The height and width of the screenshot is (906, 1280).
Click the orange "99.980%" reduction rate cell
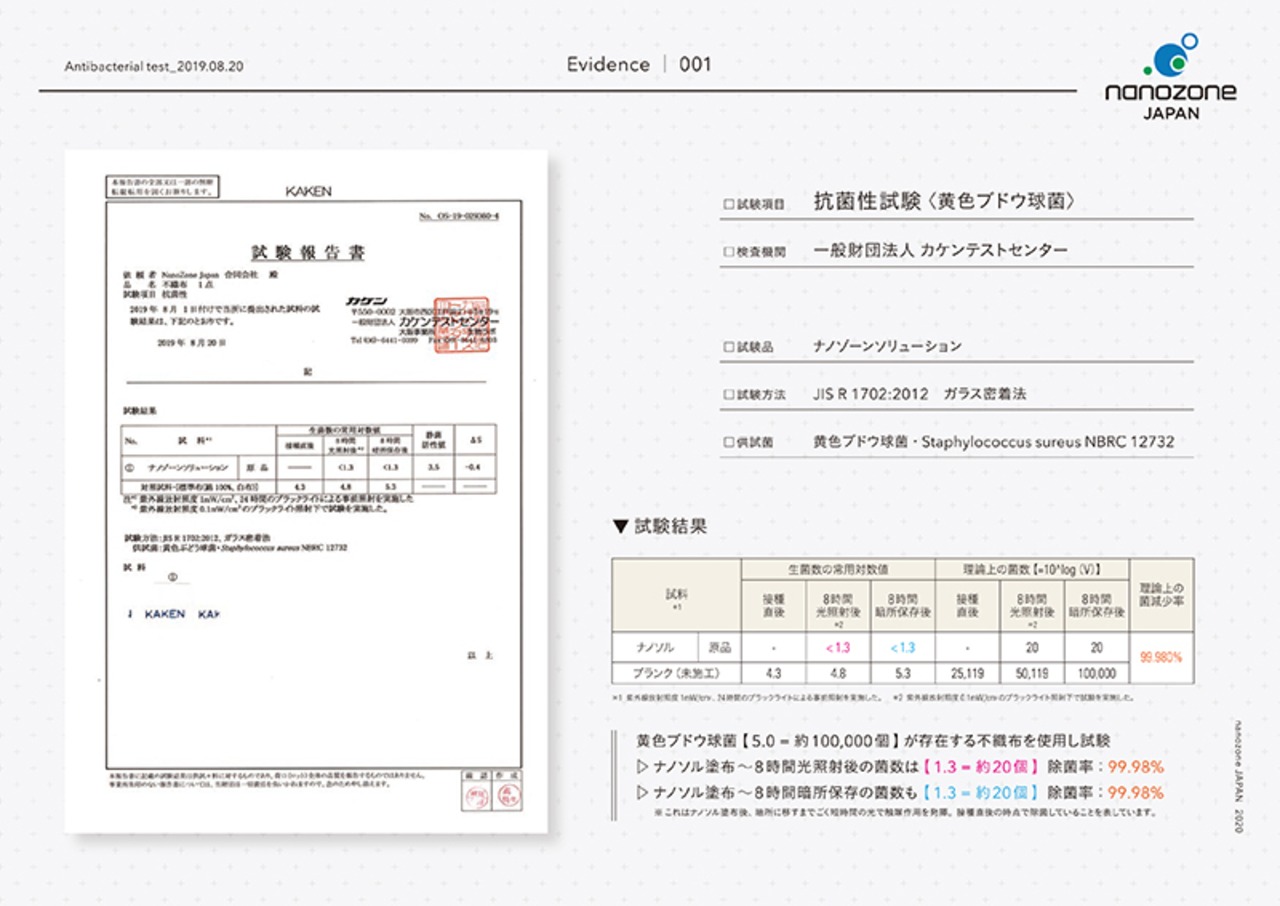[x=1160, y=658]
